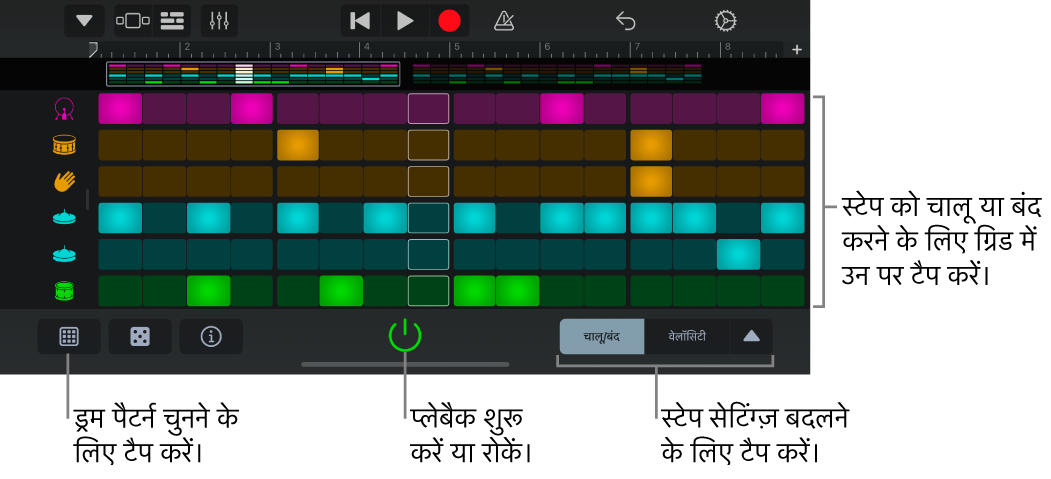Toggle the green power playback button
The height and width of the screenshot is (479, 1051).
405,336
